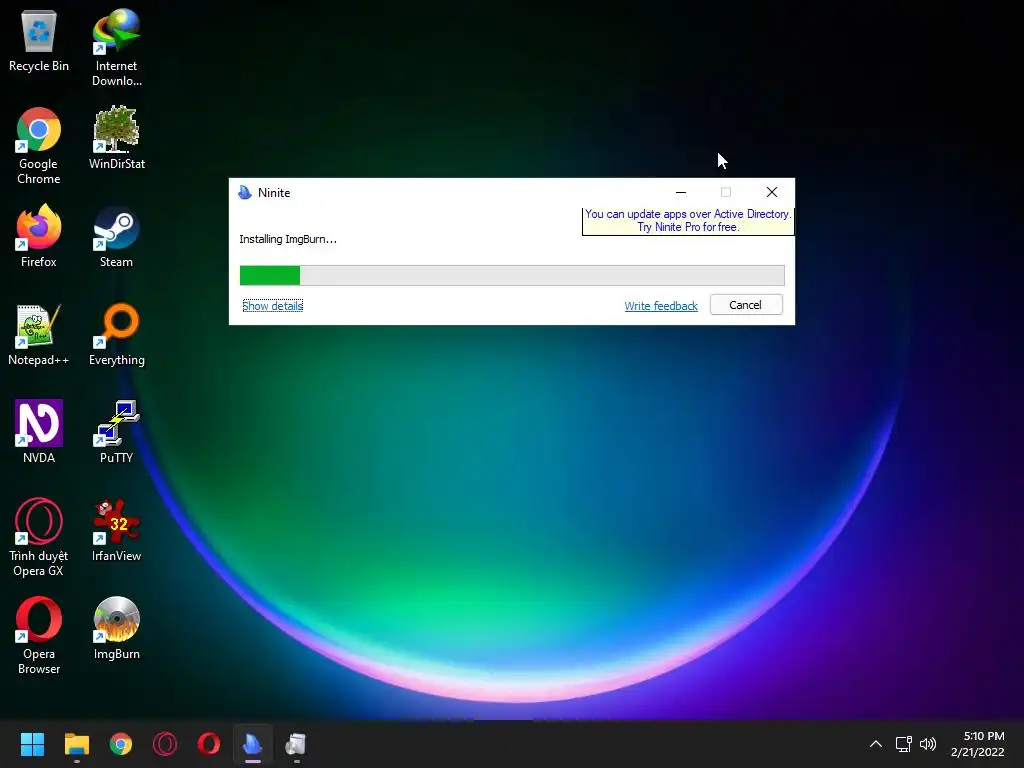Select the Notepad++ desktop shortcut

click(39, 334)
